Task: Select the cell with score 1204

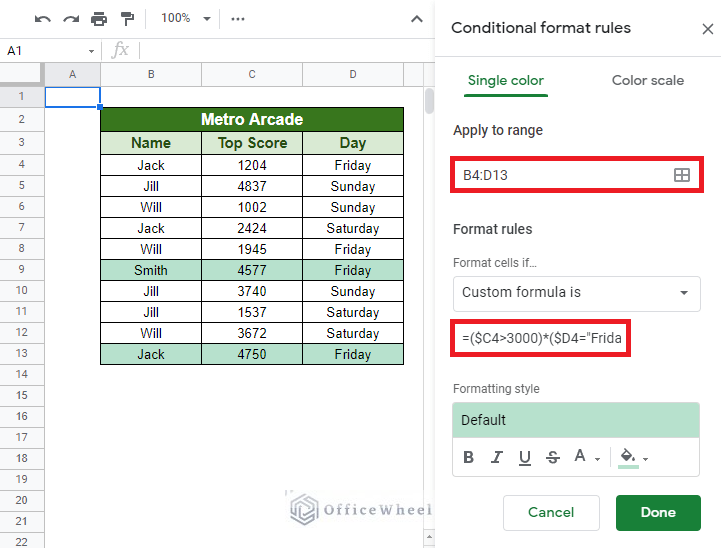Action: point(252,165)
